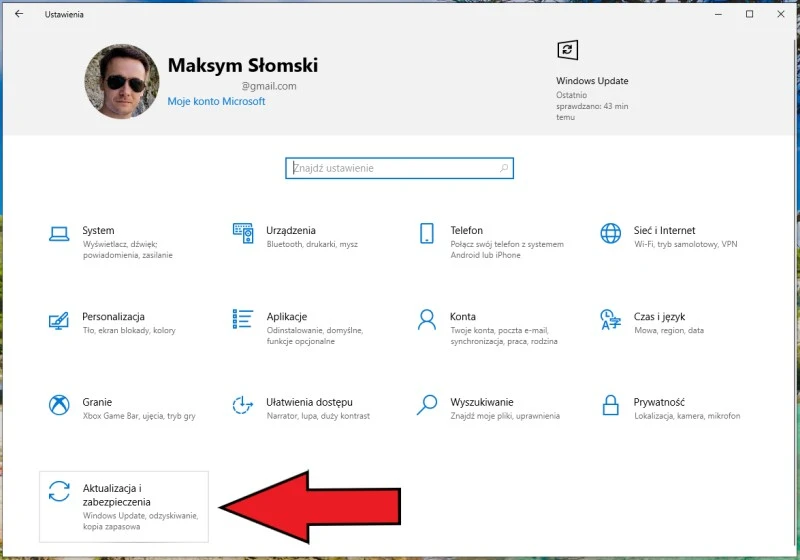Click the Wyszukiwanie magnifier icon

(427, 405)
